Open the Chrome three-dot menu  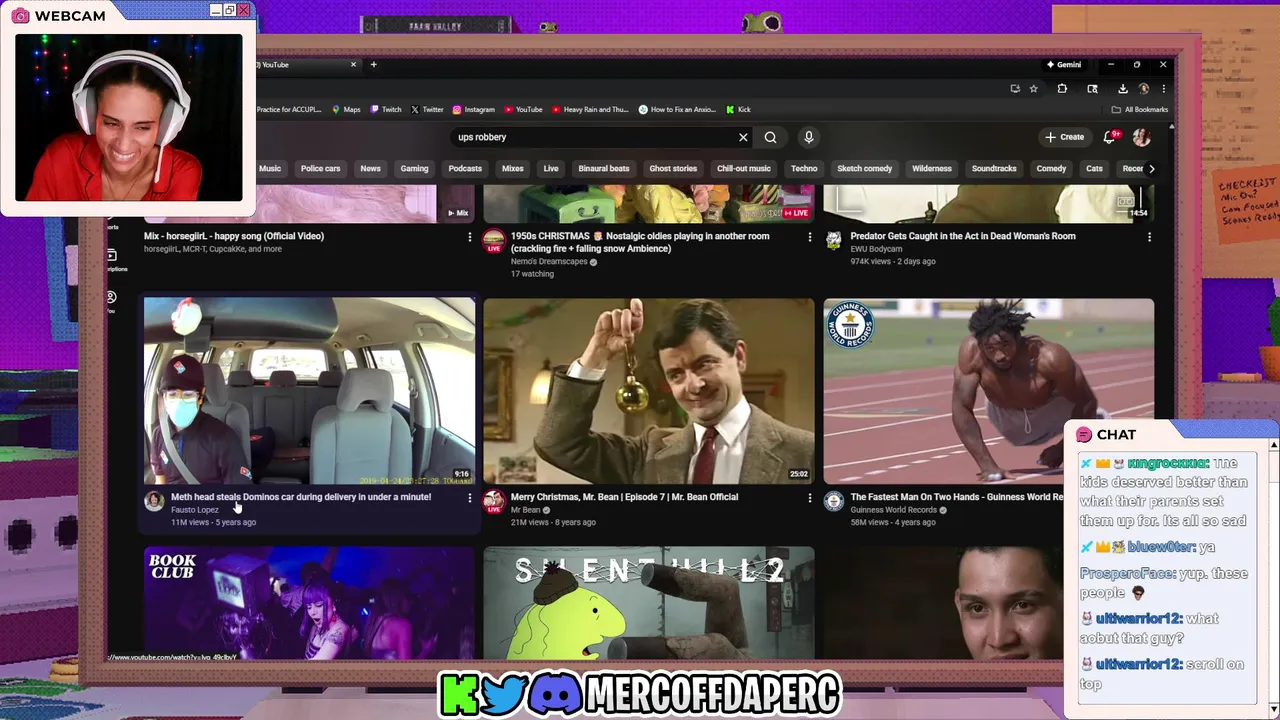[x=1163, y=89]
